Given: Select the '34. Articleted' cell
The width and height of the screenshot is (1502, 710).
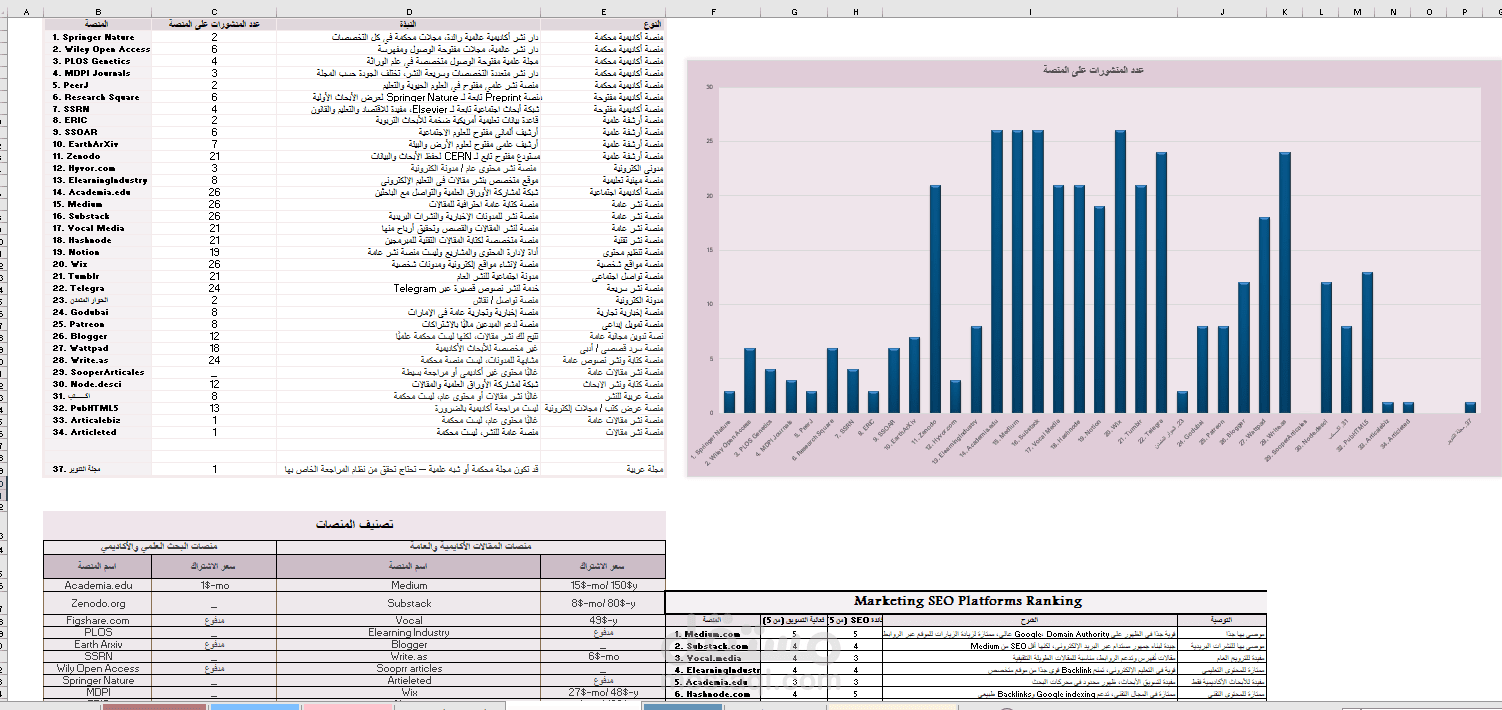Looking at the screenshot, I should [x=97, y=432].
